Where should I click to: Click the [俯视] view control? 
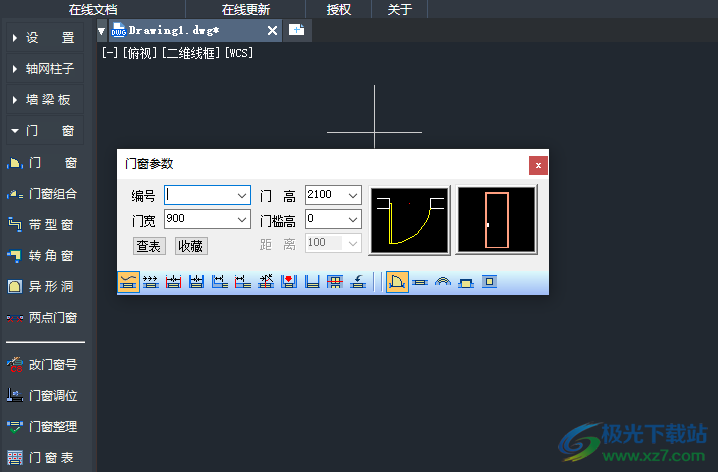[140, 53]
